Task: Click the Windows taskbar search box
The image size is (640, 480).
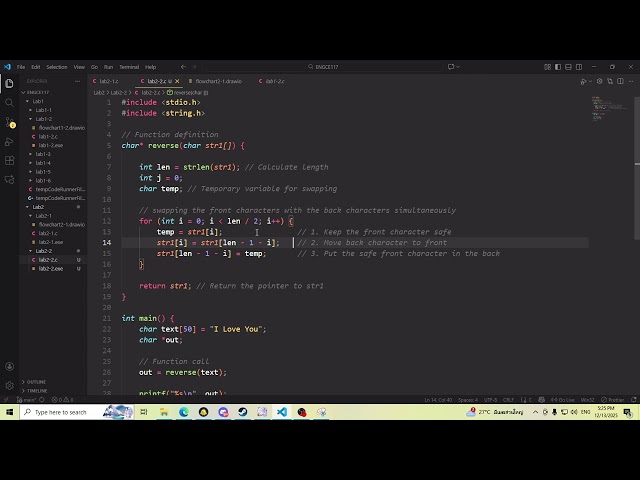Action: point(78,412)
